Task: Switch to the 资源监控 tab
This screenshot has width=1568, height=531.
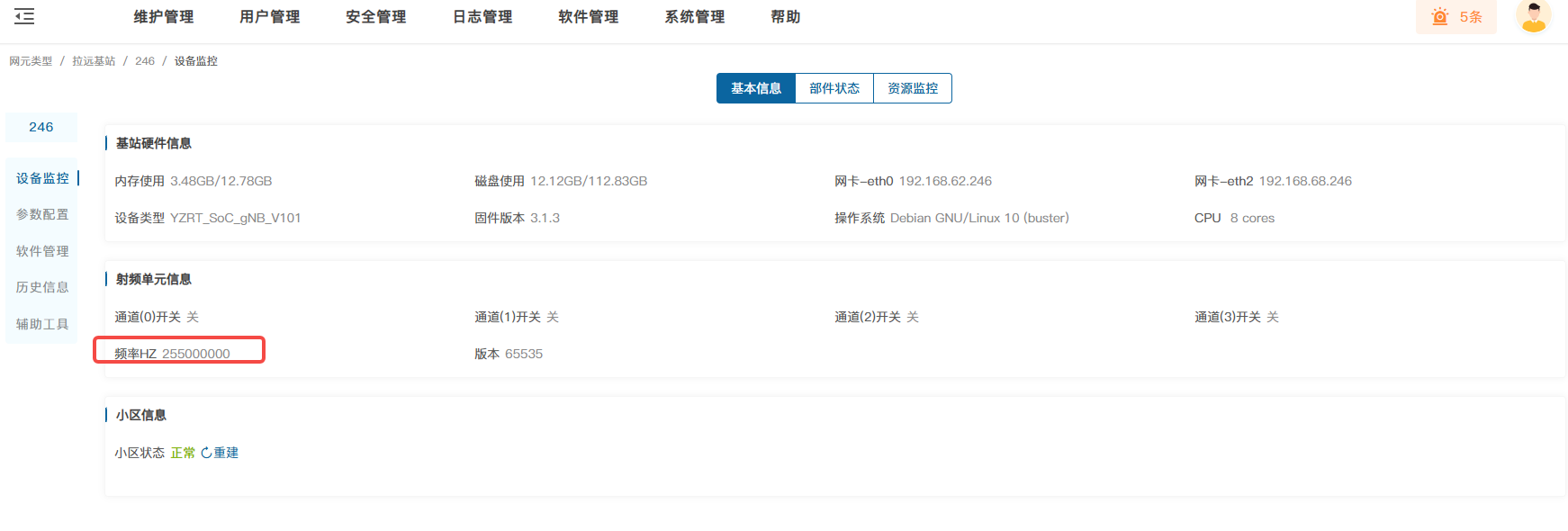Action: (x=912, y=88)
